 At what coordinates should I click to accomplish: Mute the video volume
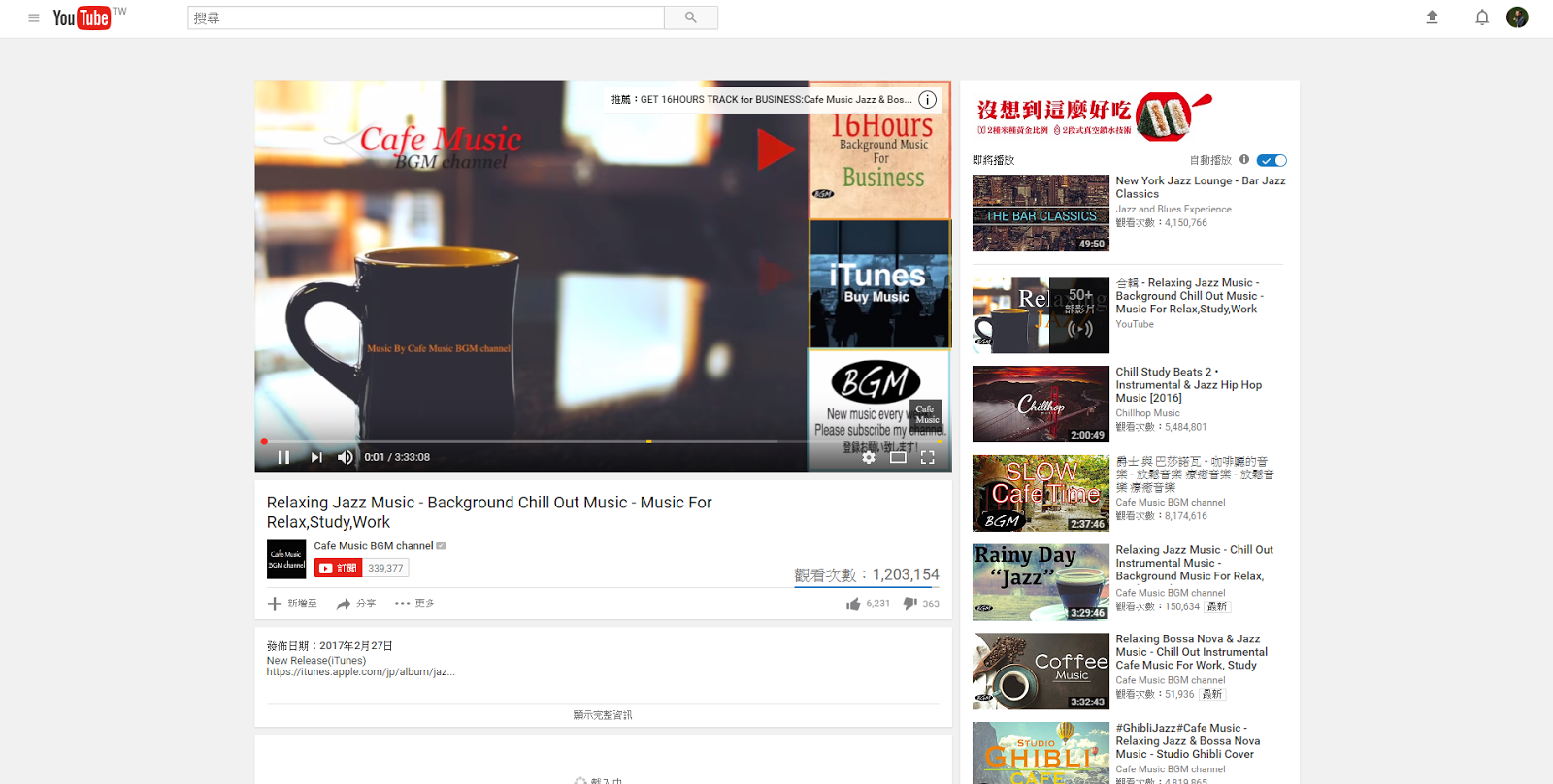pos(346,457)
